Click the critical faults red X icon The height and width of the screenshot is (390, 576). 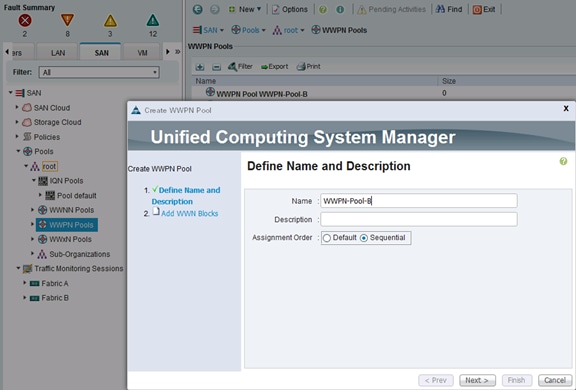[x=25, y=21]
